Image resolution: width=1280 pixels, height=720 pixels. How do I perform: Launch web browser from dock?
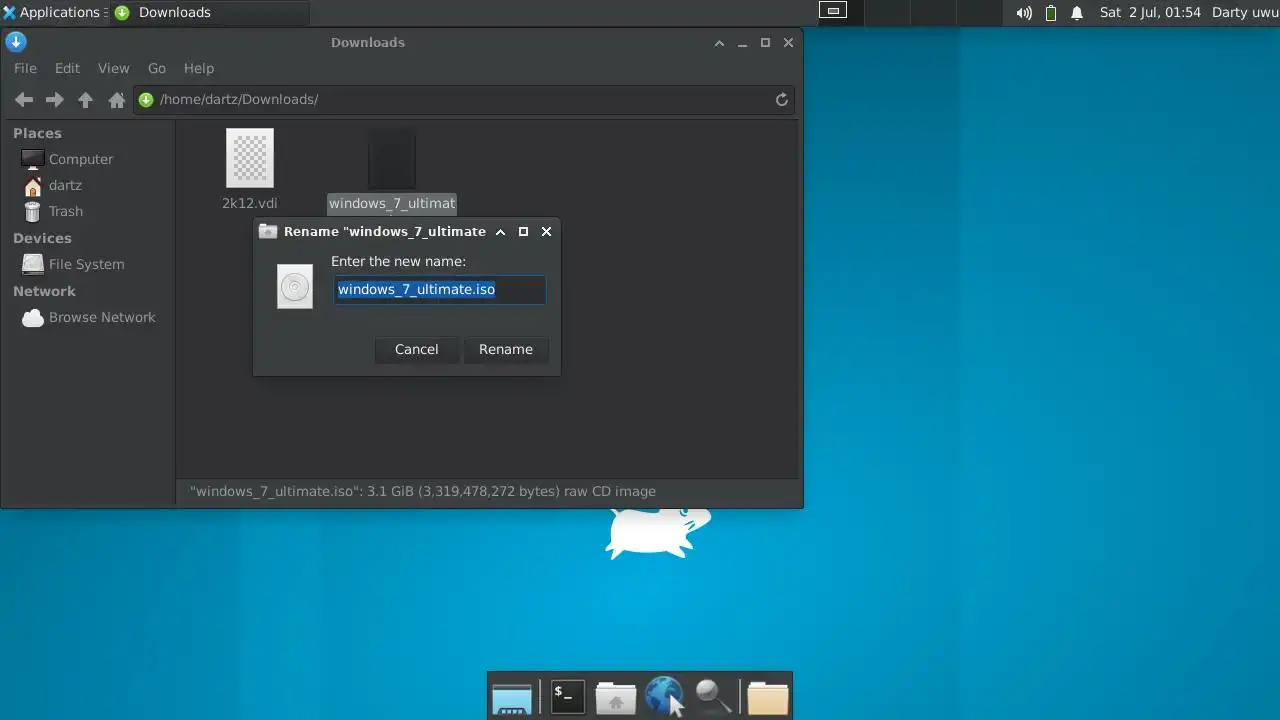[664, 696]
